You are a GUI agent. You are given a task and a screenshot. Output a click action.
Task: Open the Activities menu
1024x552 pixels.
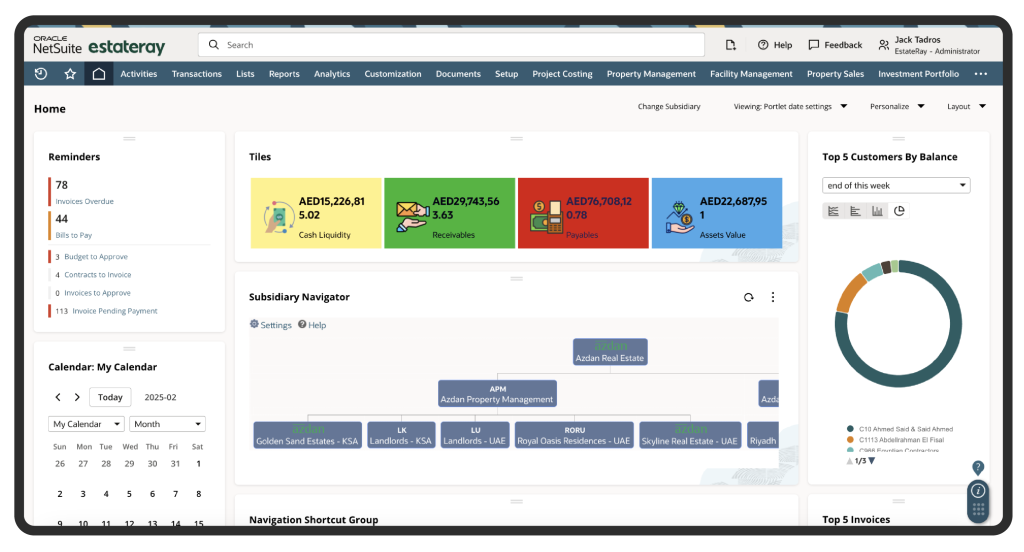pos(138,74)
